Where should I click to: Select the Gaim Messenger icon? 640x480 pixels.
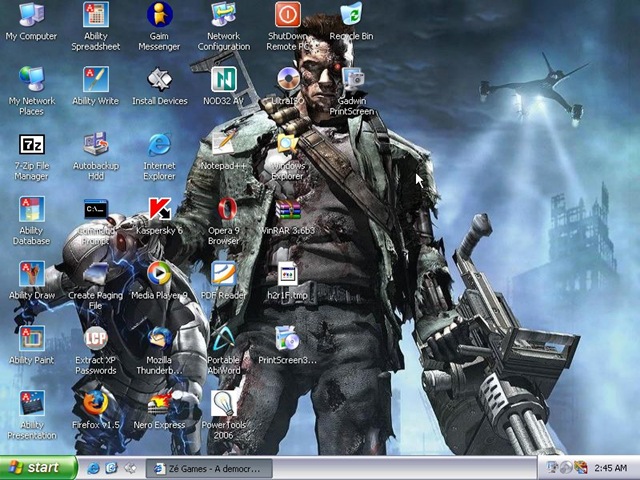(x=160, y=14)
